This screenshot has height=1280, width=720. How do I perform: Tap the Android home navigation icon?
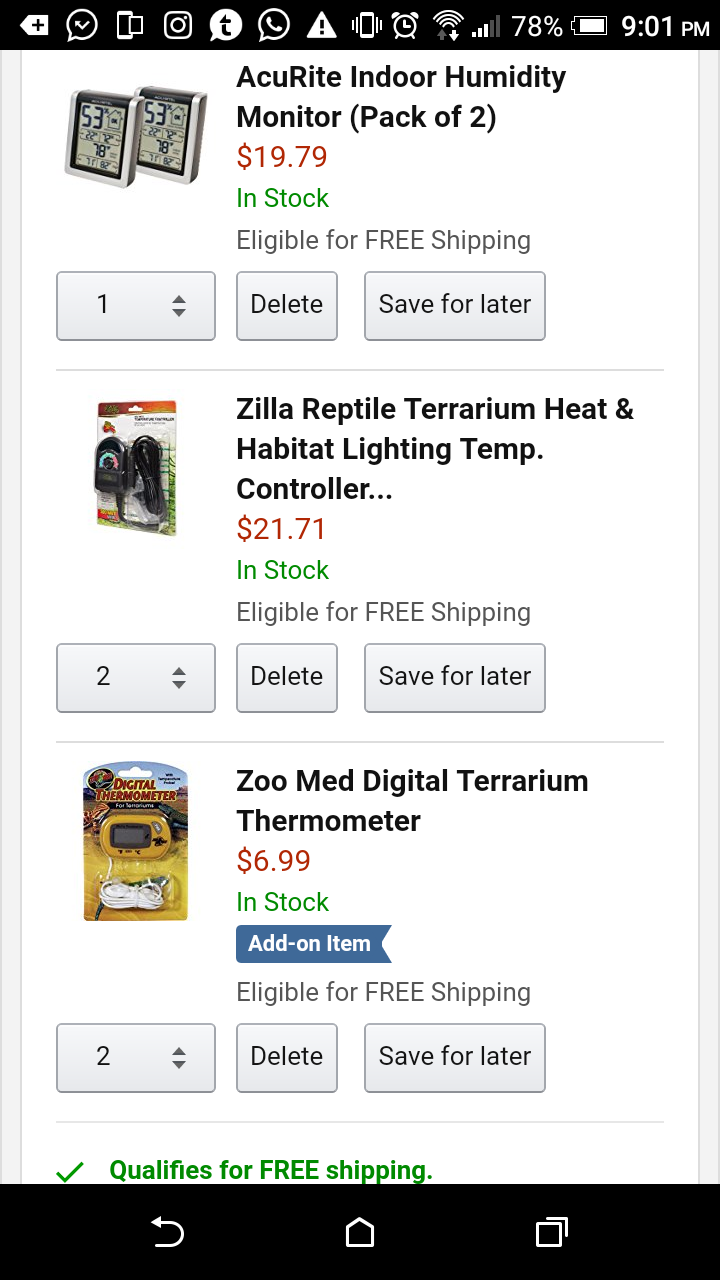360,1232
